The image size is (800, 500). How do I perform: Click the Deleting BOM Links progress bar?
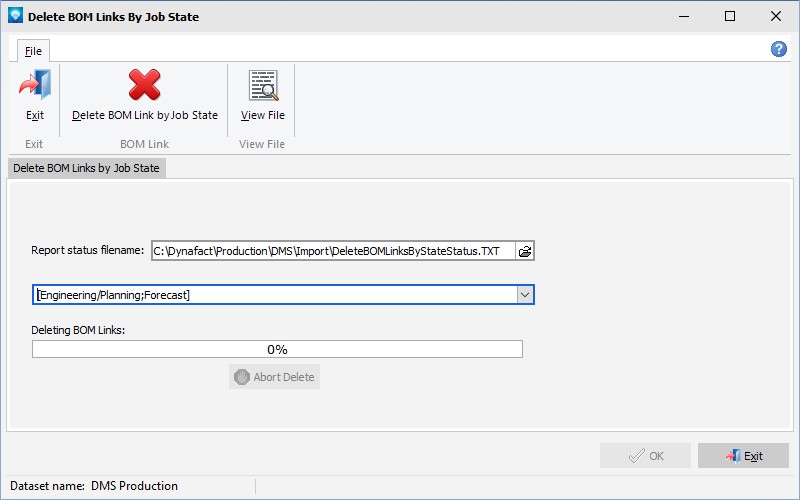(278, 349)
